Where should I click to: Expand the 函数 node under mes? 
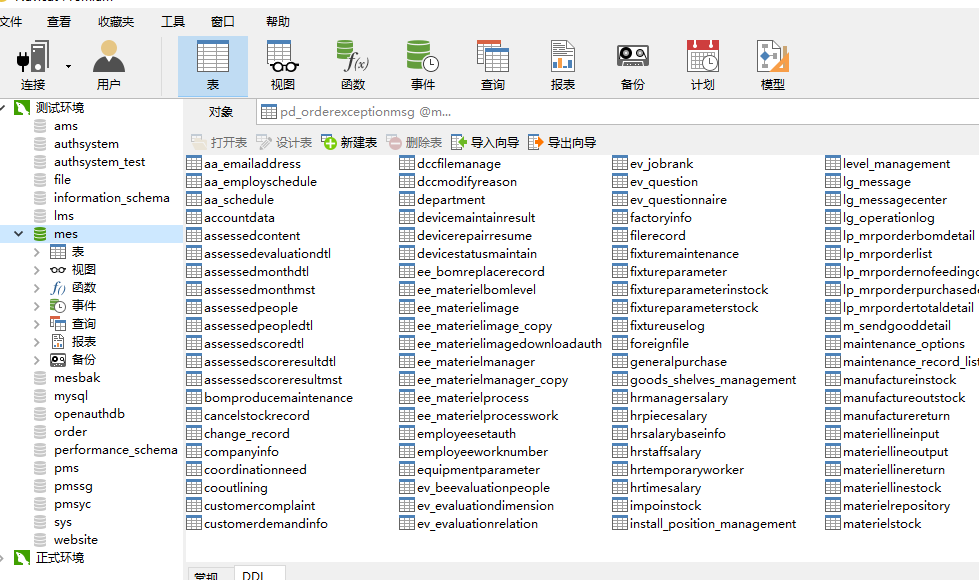point(36,288)
